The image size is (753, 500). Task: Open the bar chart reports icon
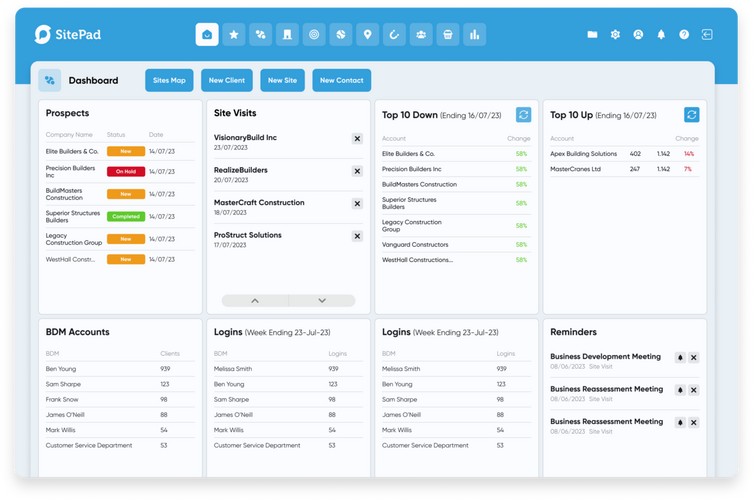475,35
